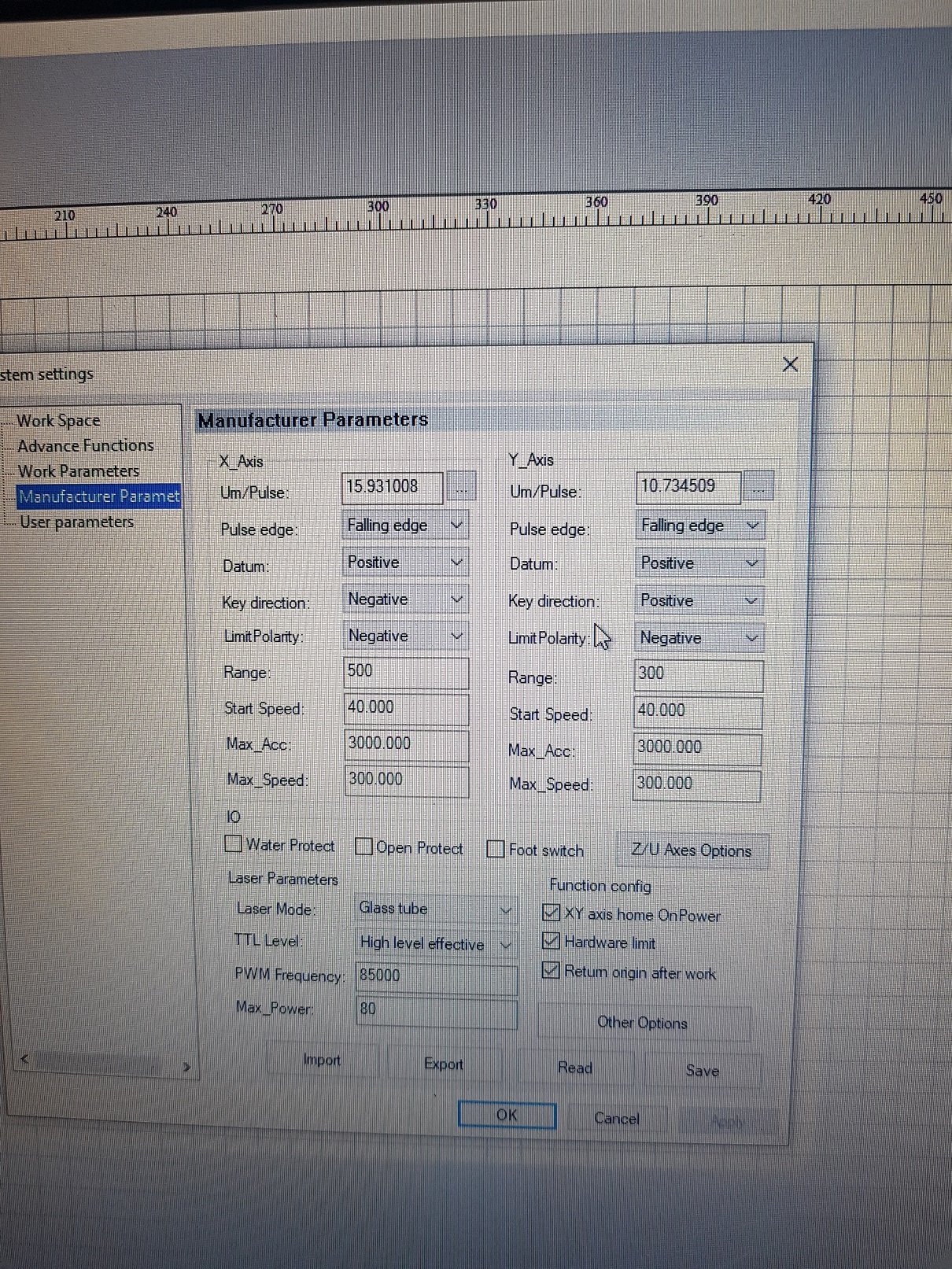Click the X axis Um/Pulse ellipsis button
Screen dimensions: 952x1269
coord(461,488)
